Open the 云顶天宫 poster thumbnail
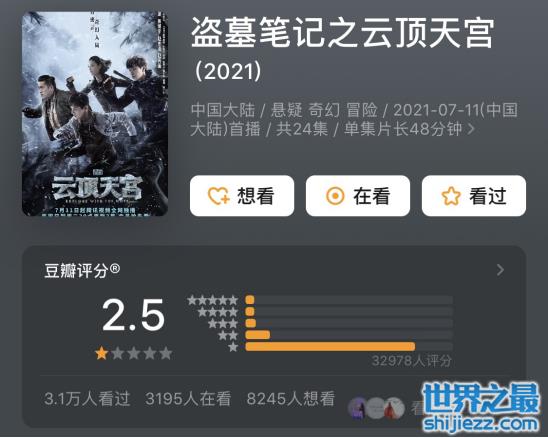This screenshot has width=548, height=438. (x=95, y=114)
